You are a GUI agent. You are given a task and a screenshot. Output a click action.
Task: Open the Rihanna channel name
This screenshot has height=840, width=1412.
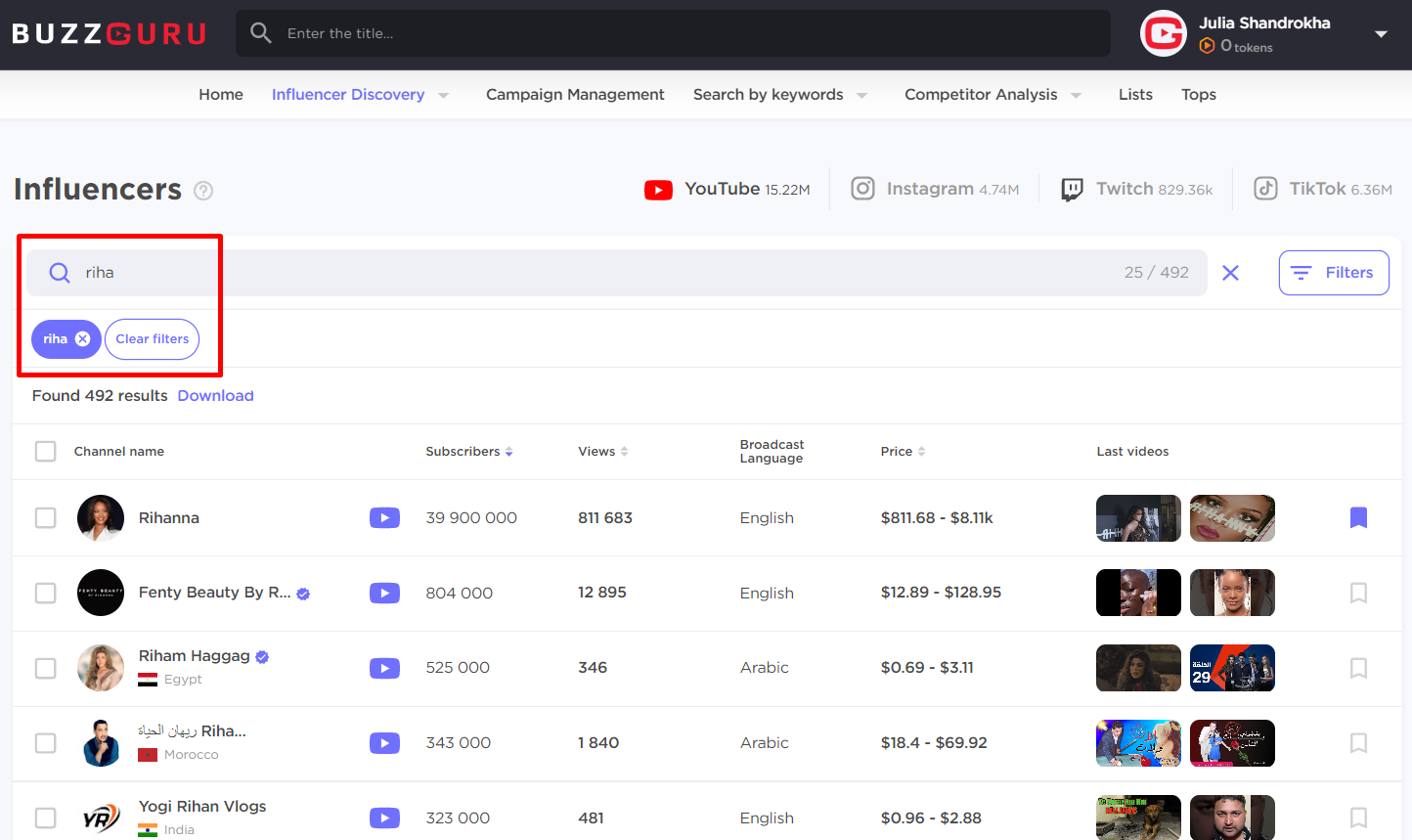169,518
